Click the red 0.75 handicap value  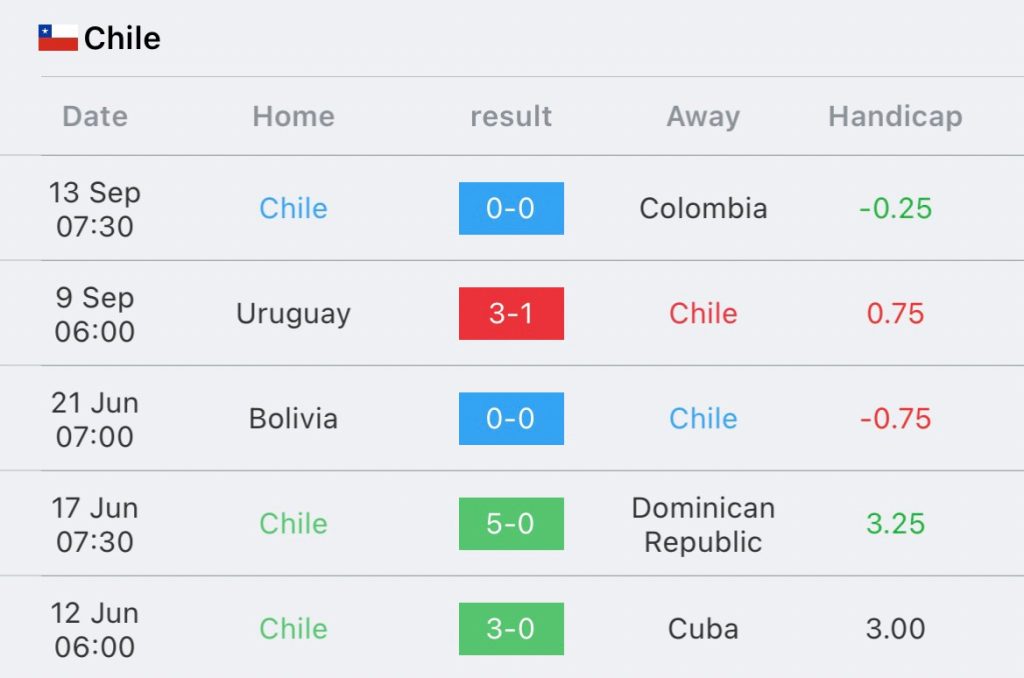895,314
